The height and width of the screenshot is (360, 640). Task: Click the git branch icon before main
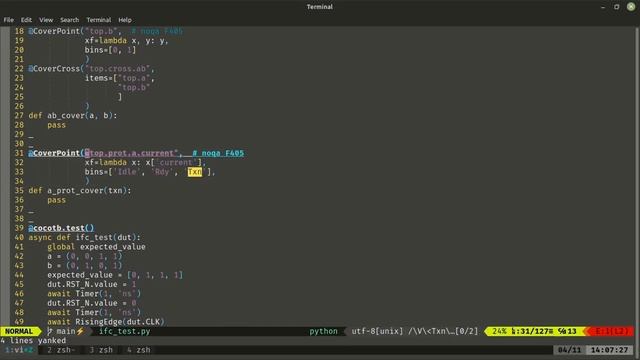click(x=50, y=331)
